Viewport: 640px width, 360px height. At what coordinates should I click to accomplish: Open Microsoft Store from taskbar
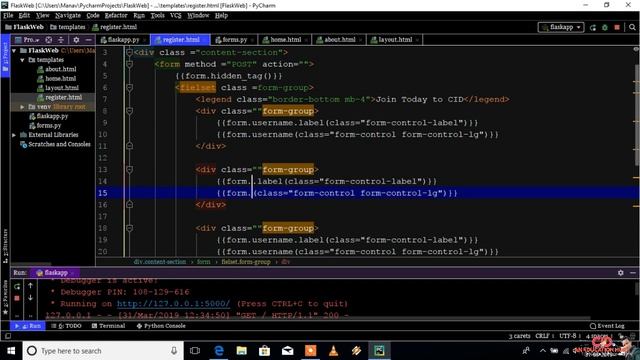click(264, 351)
